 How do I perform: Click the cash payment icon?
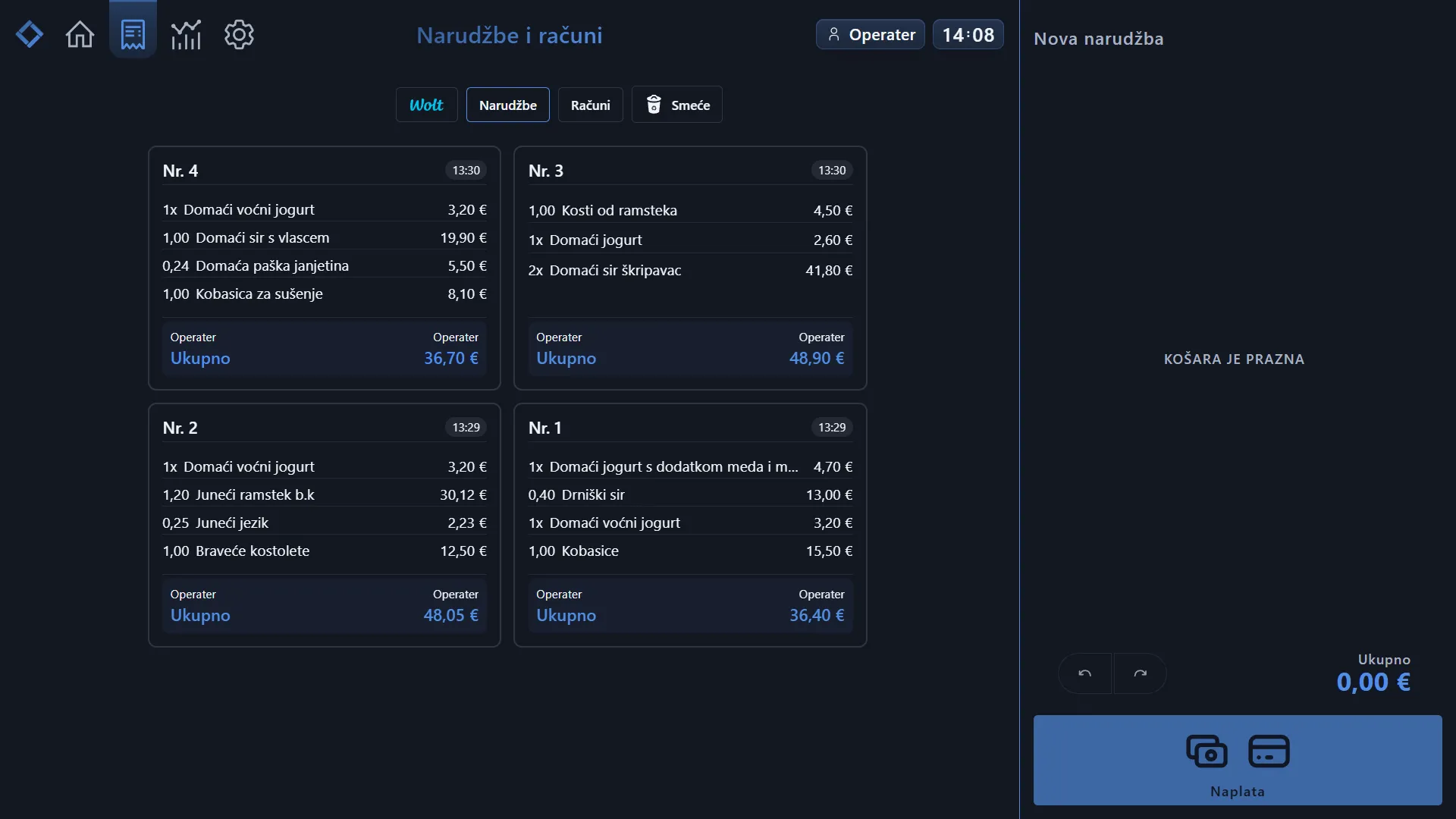click(1207, 751)
